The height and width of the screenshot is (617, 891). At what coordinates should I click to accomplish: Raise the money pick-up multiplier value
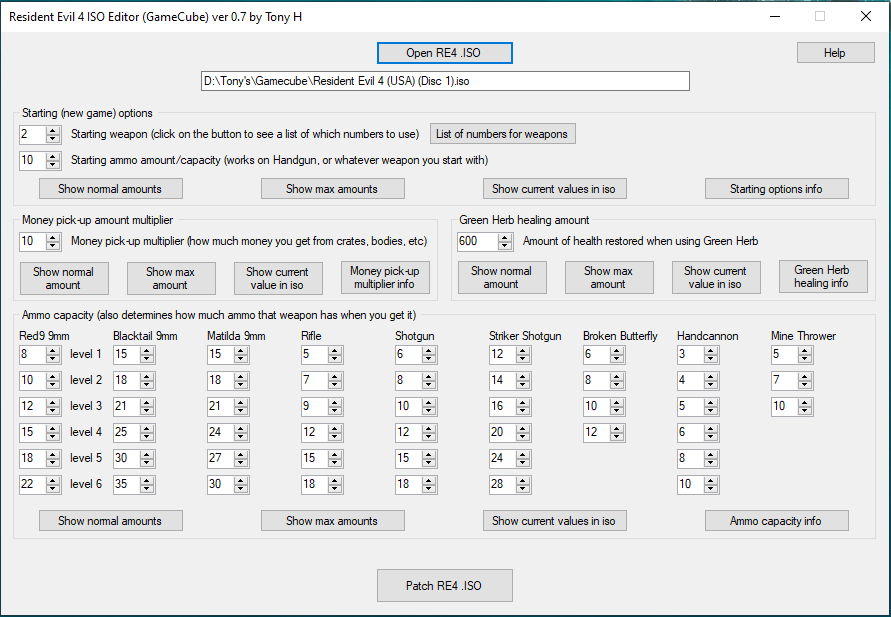(53, 237)
